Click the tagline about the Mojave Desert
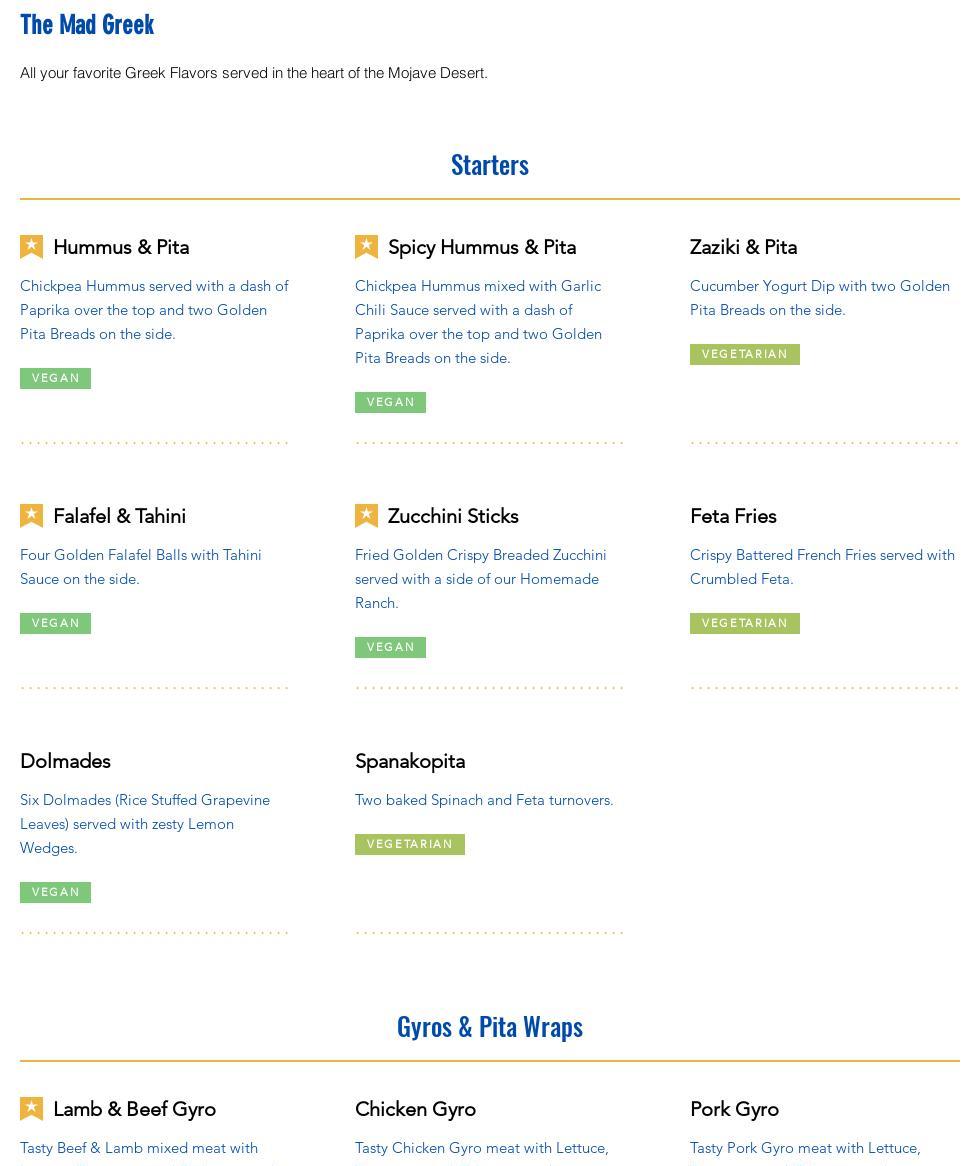 254,73
